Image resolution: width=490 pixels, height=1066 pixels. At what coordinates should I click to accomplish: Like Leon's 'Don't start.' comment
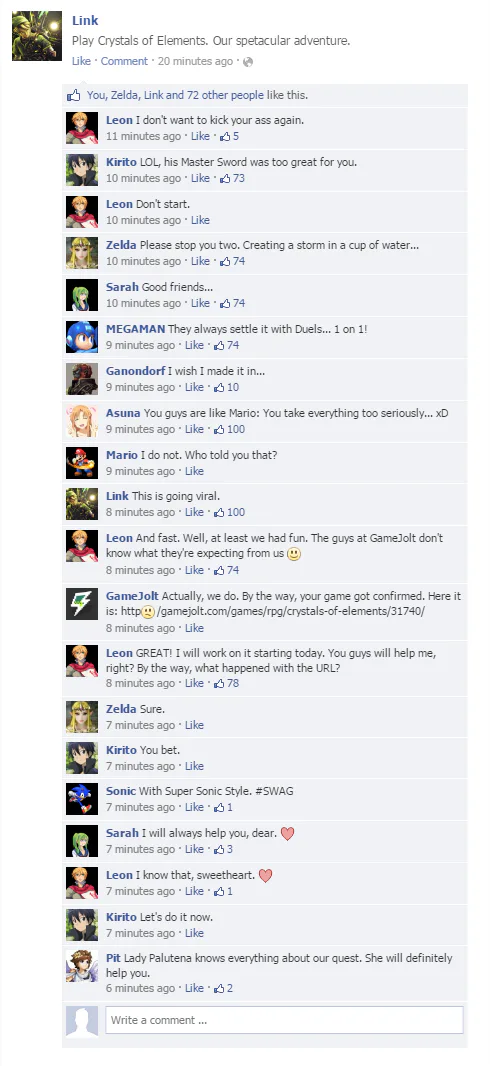coord(200,220)
